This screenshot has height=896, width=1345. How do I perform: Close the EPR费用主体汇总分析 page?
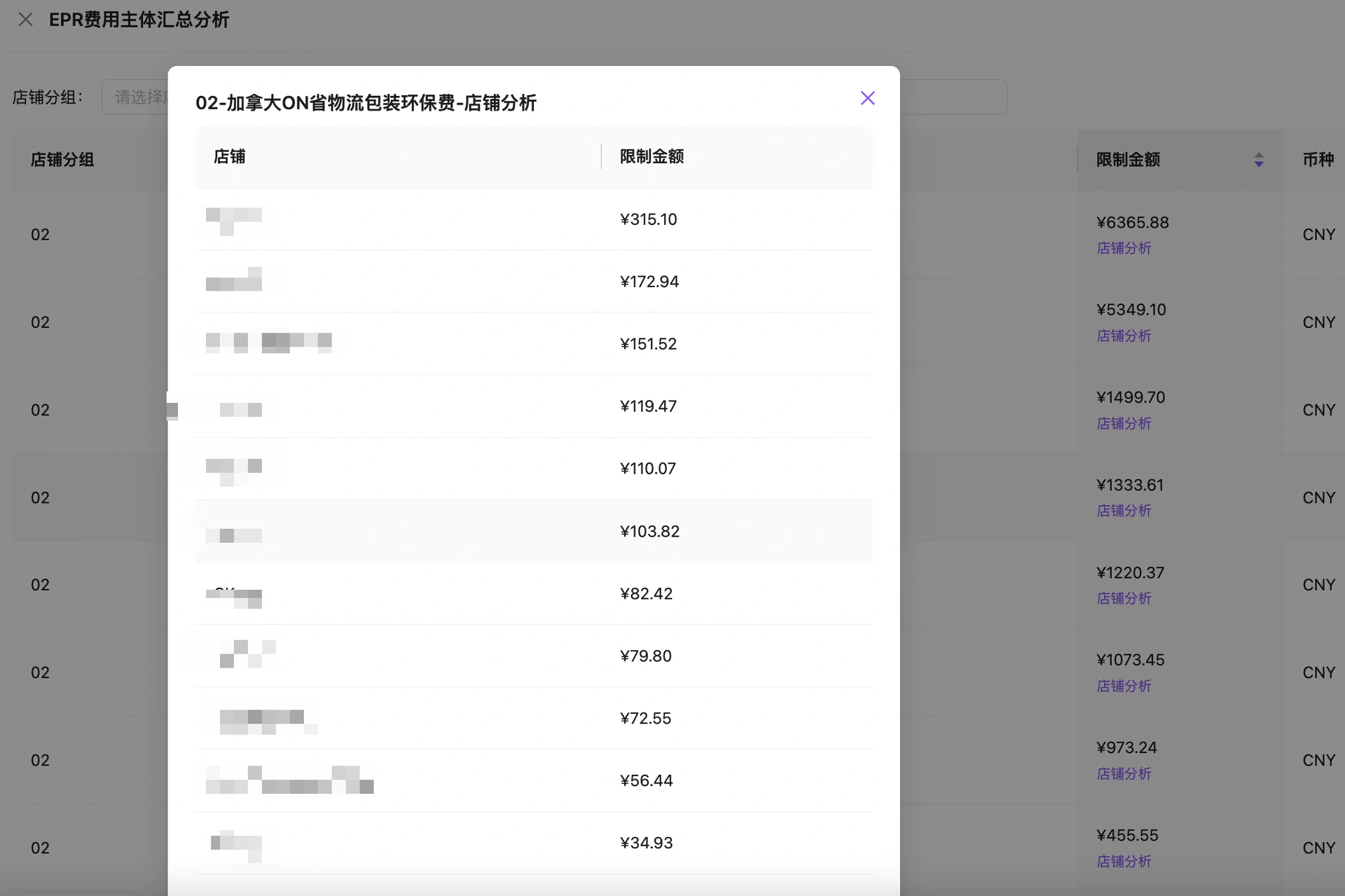click(25, 20)
